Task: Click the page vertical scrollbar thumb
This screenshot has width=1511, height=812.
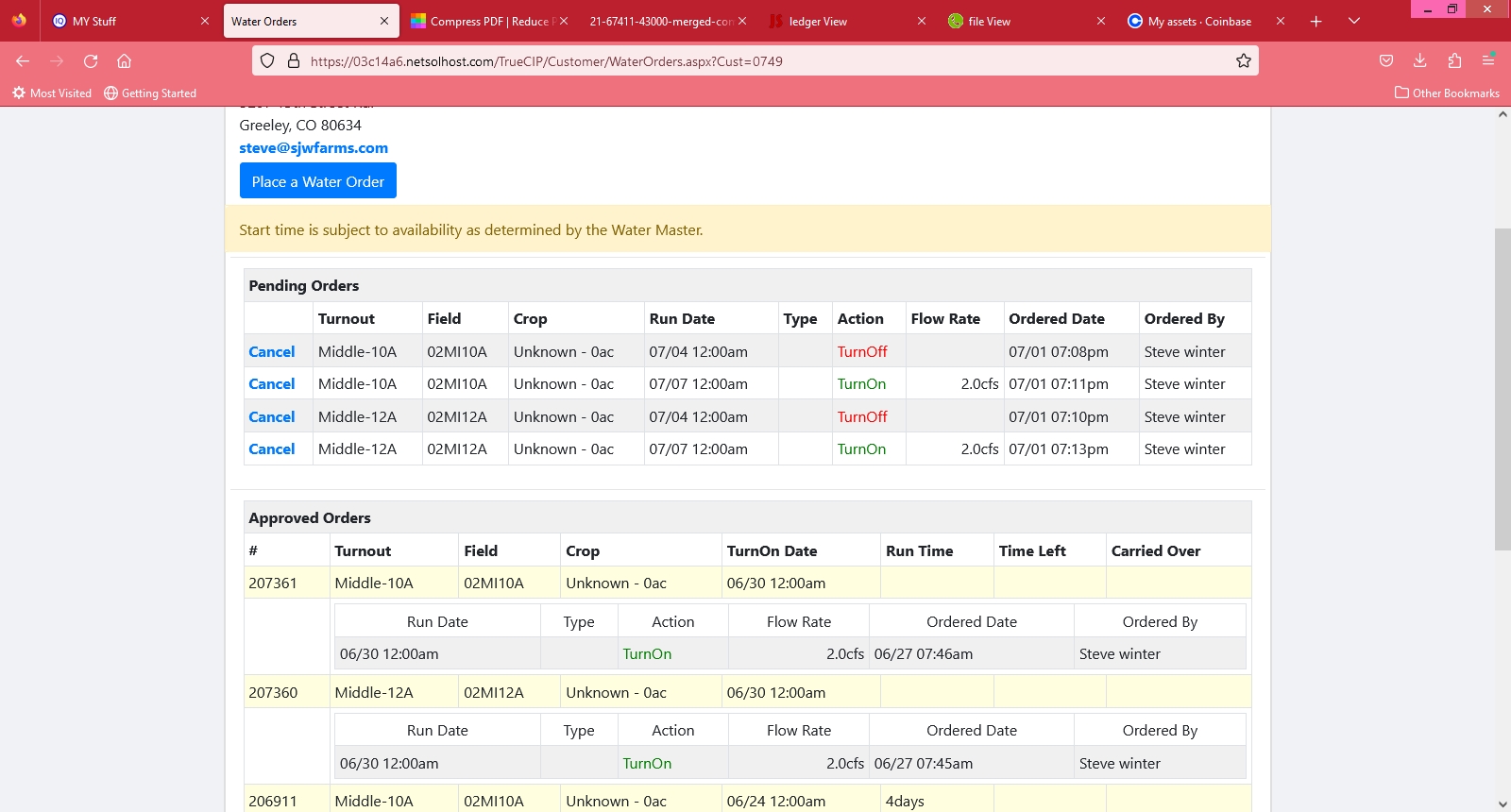Action: click(x=1502, y=387)
